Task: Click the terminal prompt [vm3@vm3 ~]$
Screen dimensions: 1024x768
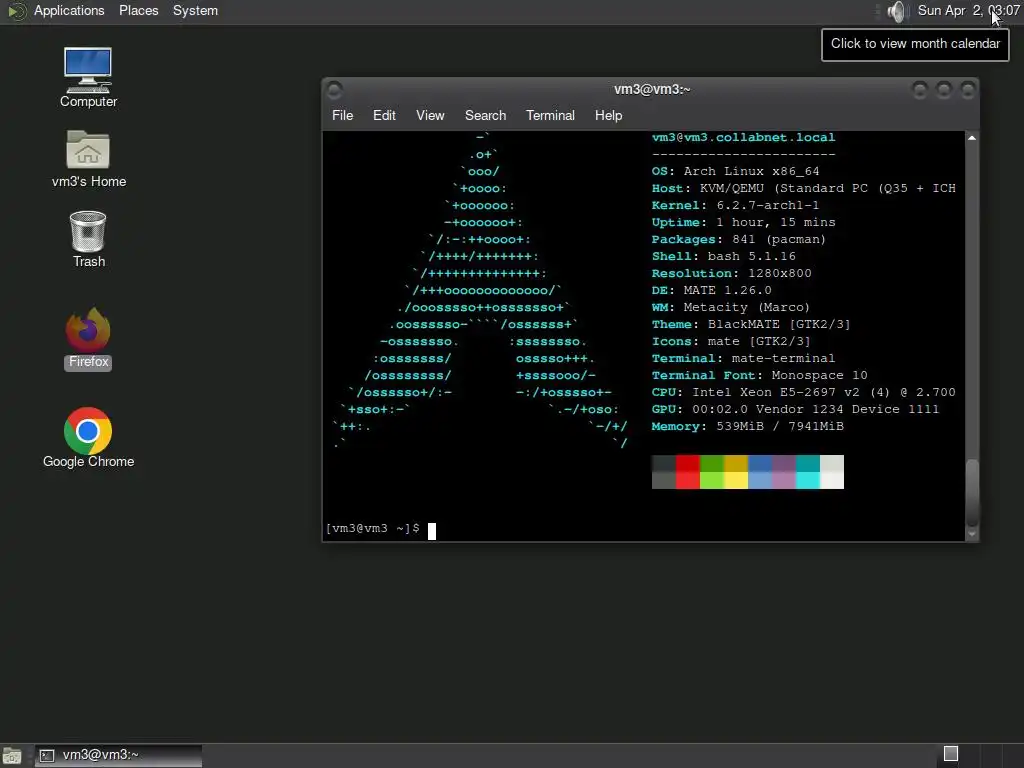Action: (x=372, y=528)
